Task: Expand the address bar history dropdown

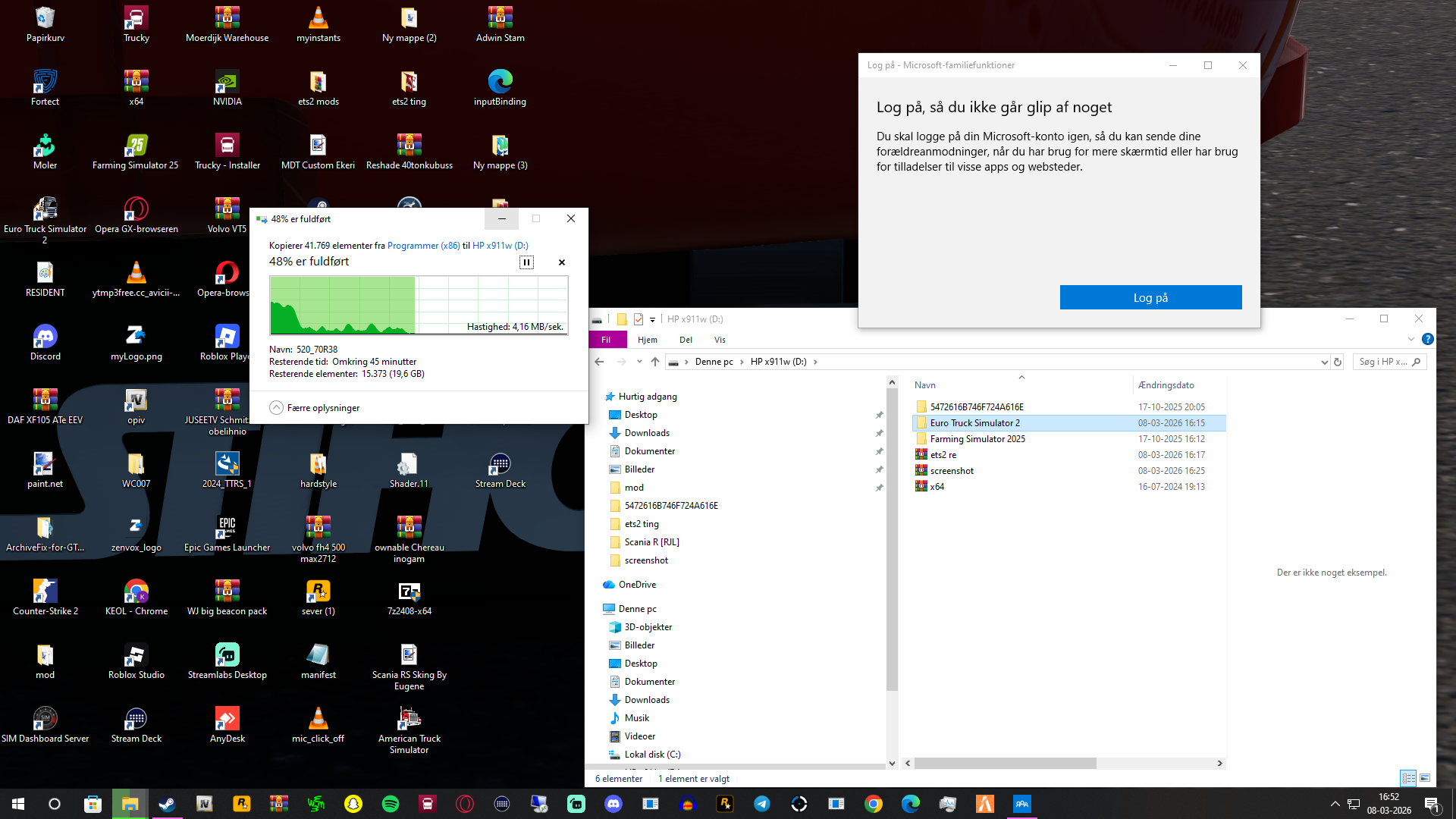Action: 1324,362
